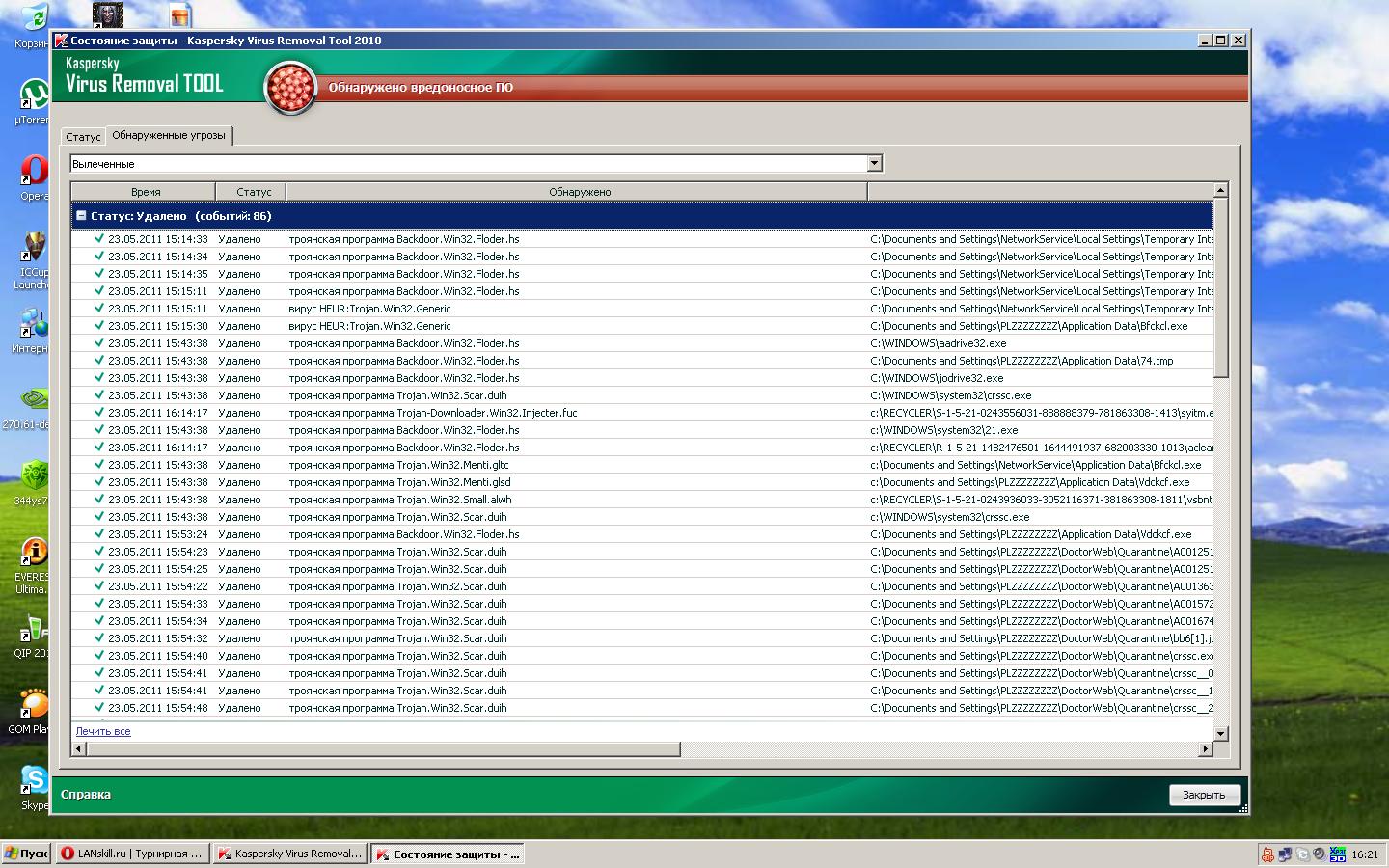Sort by the Статус column header
Image resolution: width=1389 pixels, height=868 pixels.
(251, 192)
